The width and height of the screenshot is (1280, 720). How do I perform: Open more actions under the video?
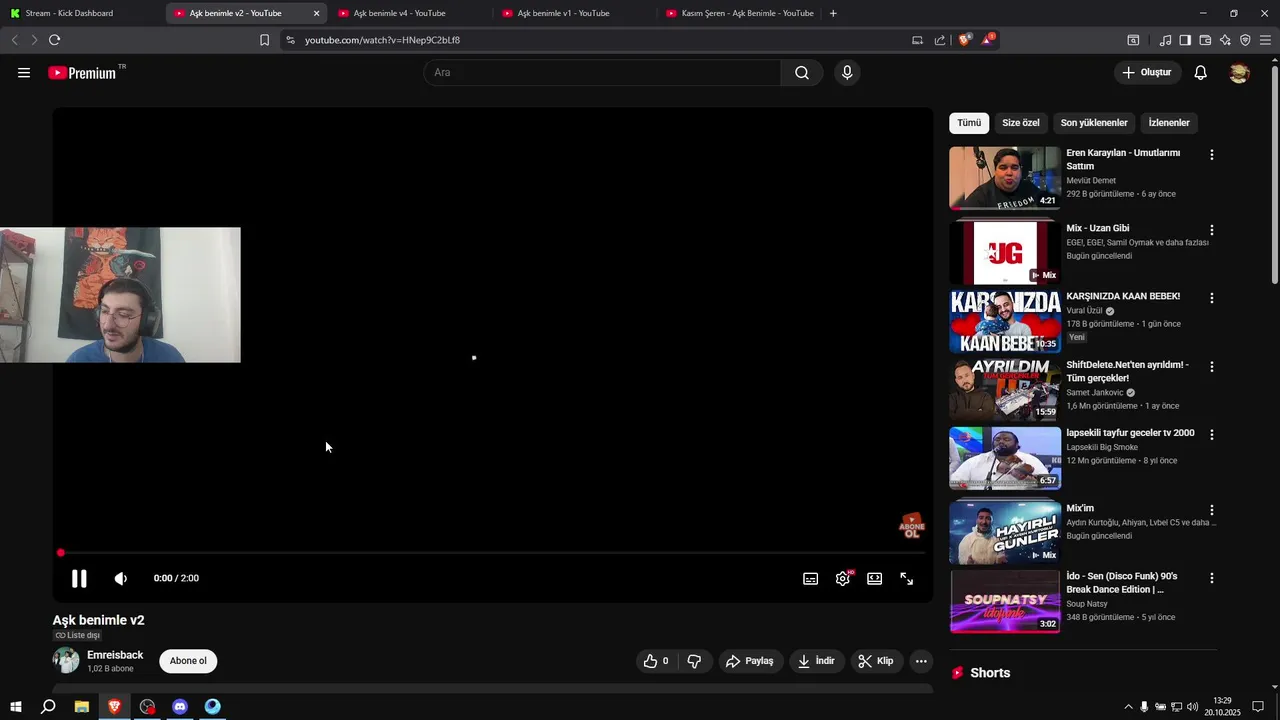point(921,661)
